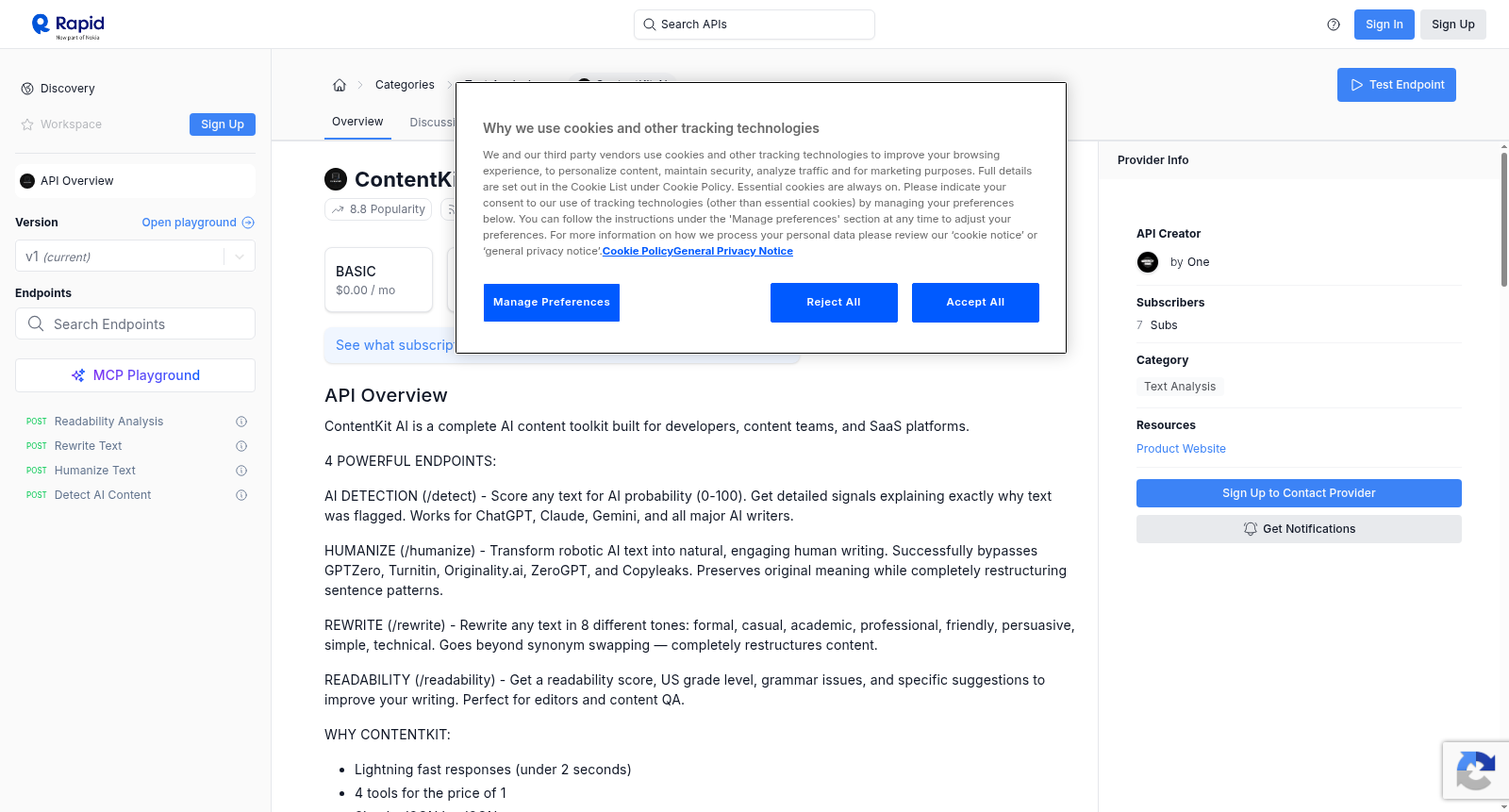Click info icon for Readability Analysis
This screenshot has height=812, width=1509.
pyautogui.click(x=241, y=422)
